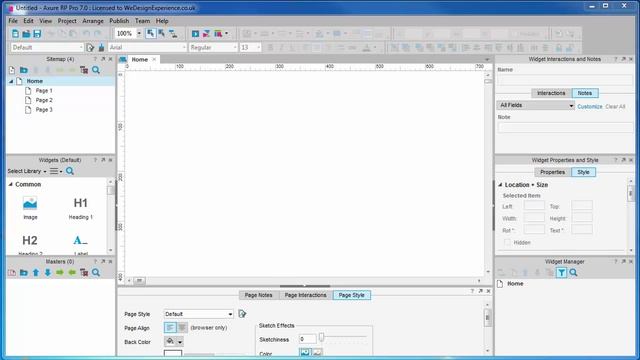Open the Arrange menu
Image resolution: width=640 pixels, height=360 pixels.
93,21
